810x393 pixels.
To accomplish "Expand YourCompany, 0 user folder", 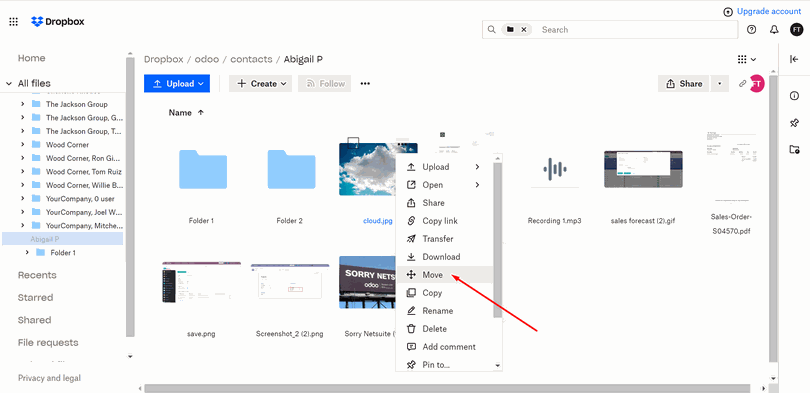I will click(x=22, y=198).
